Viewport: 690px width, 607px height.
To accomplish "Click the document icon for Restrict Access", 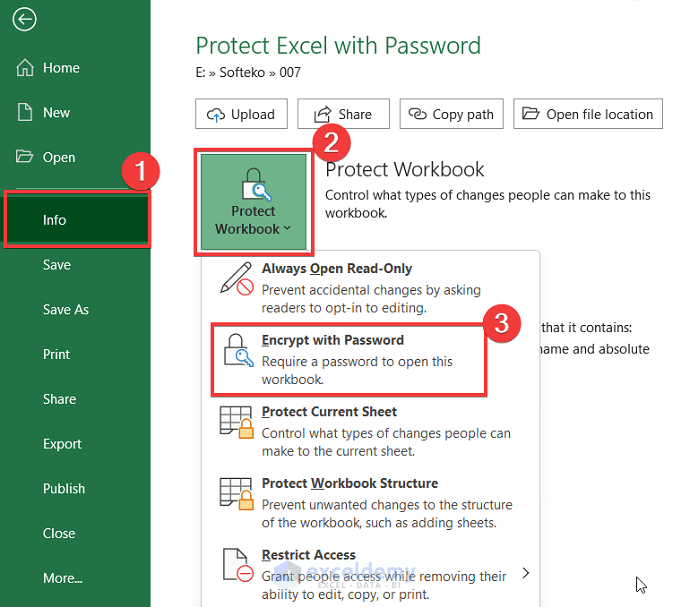I will point(238,565).
